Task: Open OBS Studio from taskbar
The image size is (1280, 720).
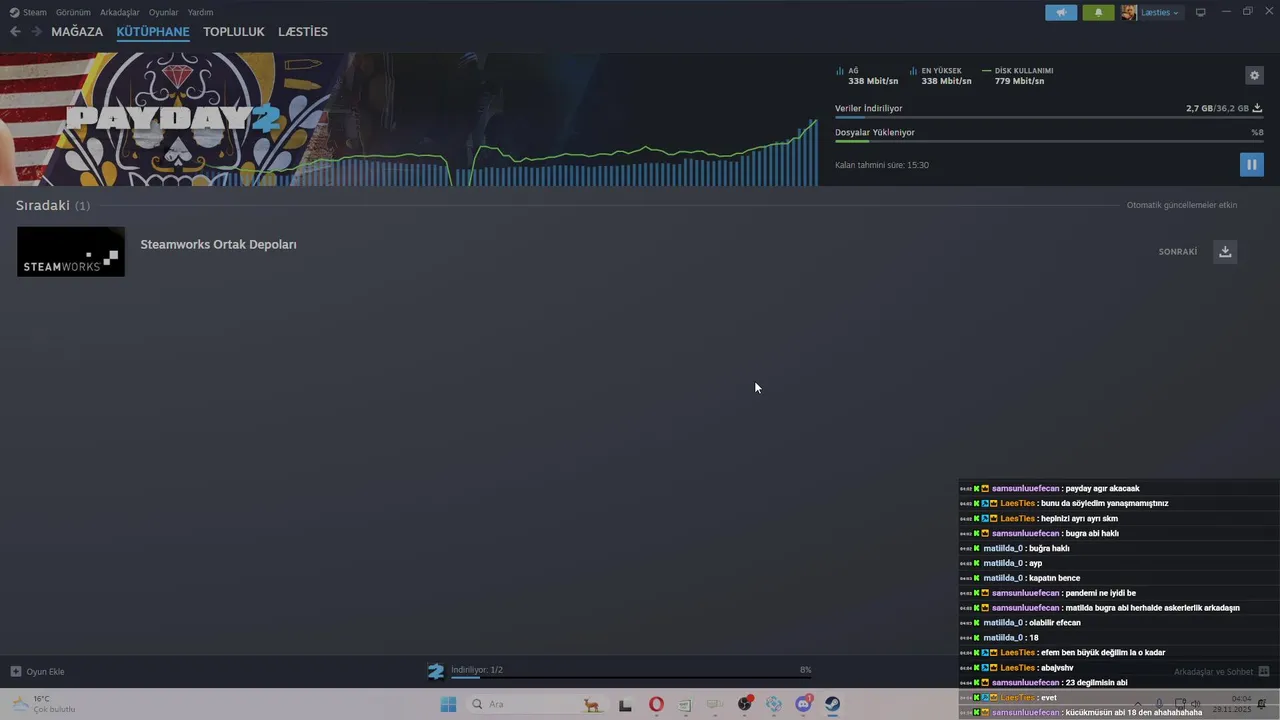Action: click(744, 704)
